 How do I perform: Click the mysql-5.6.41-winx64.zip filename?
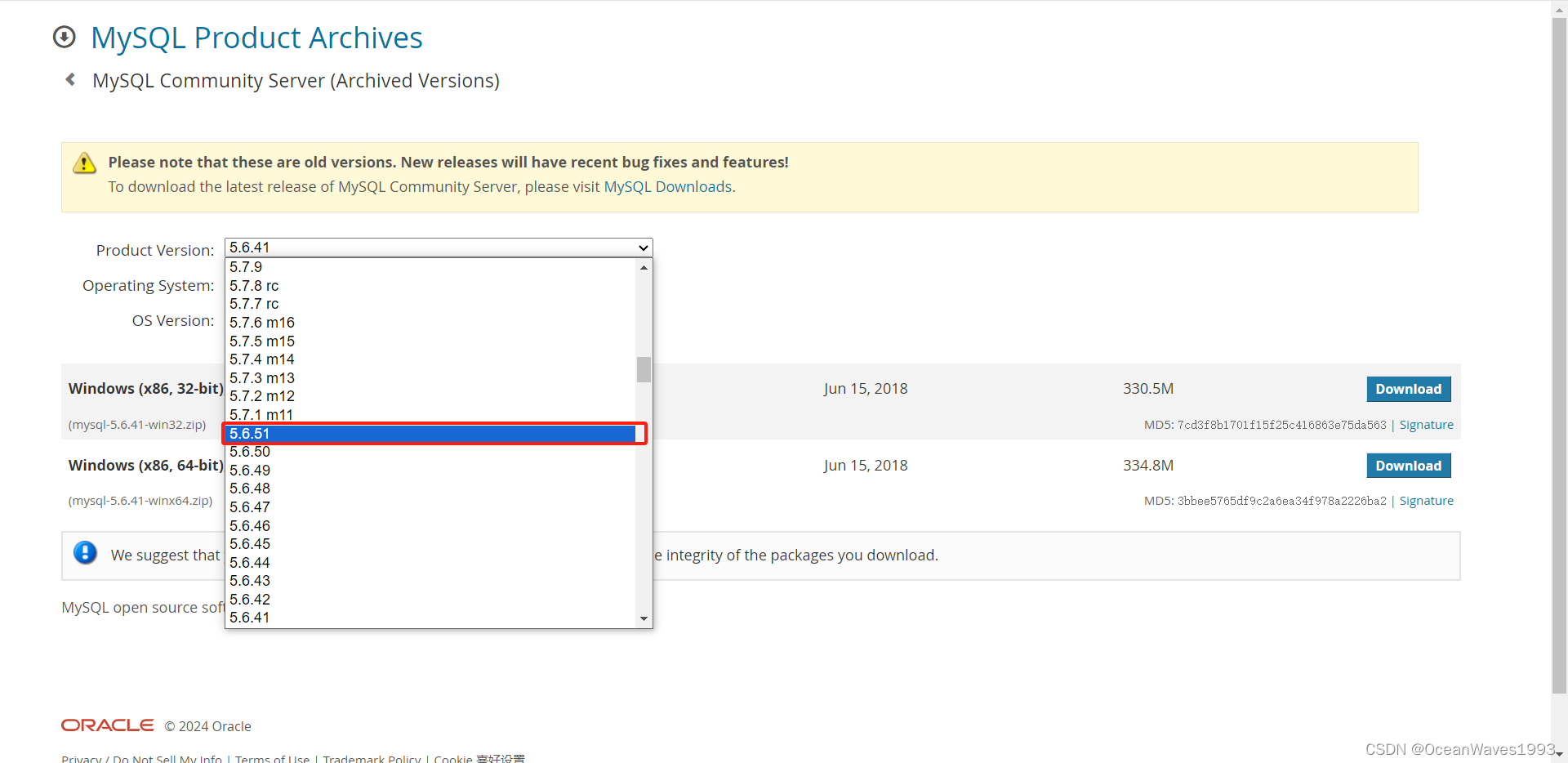[x=140, y=501]
